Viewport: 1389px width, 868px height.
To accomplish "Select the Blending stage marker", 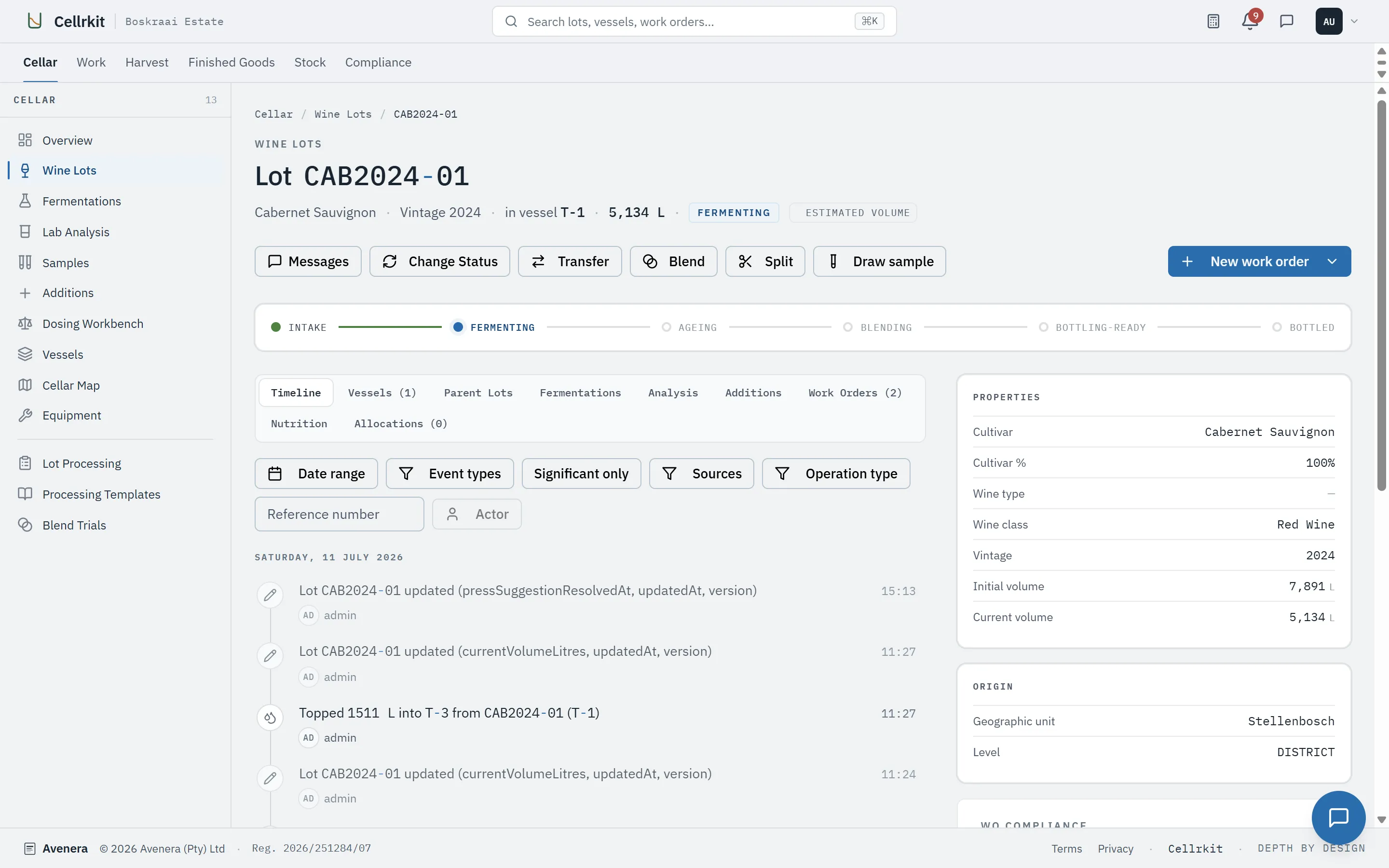I will 847,327.
